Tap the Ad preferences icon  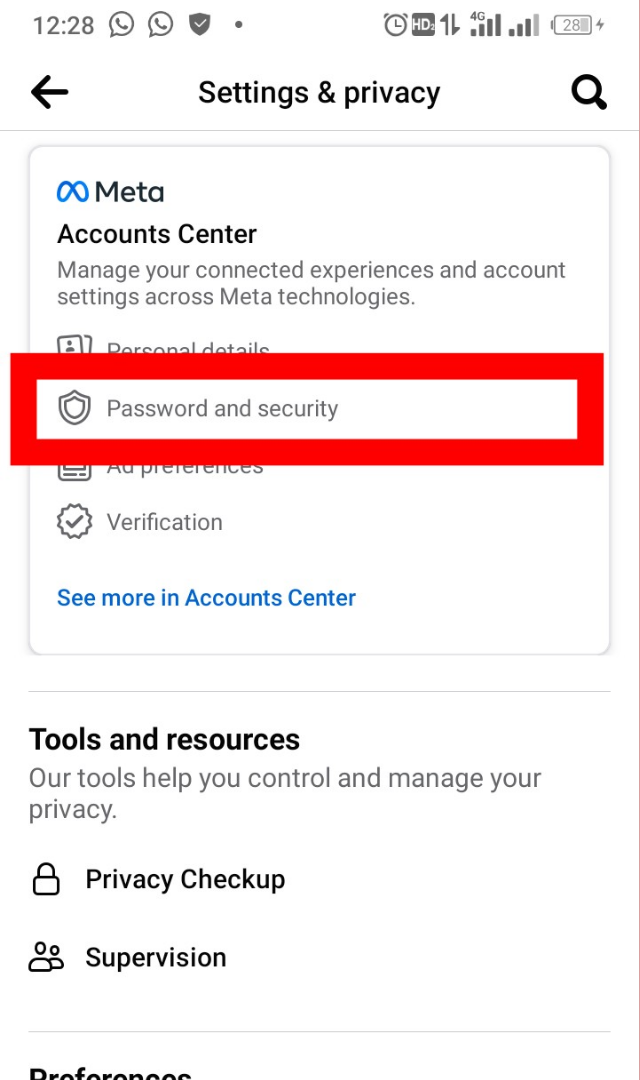pos(74,469)
